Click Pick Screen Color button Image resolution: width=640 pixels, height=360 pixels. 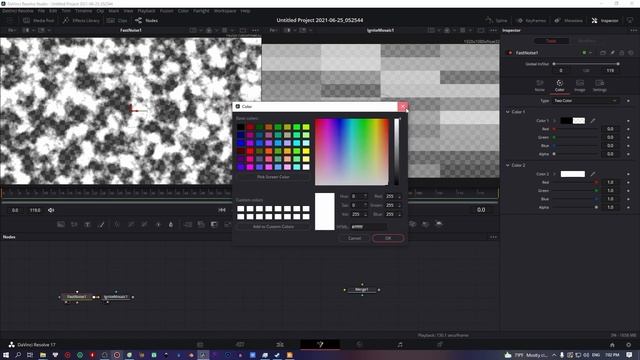273,177
